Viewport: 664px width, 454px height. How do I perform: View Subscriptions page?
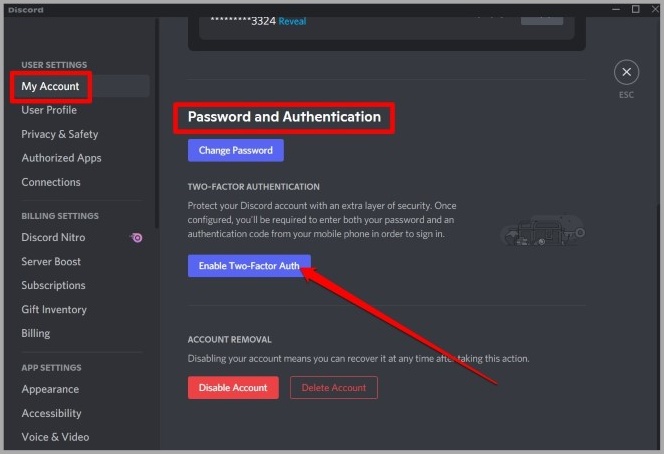click(53, 285)
